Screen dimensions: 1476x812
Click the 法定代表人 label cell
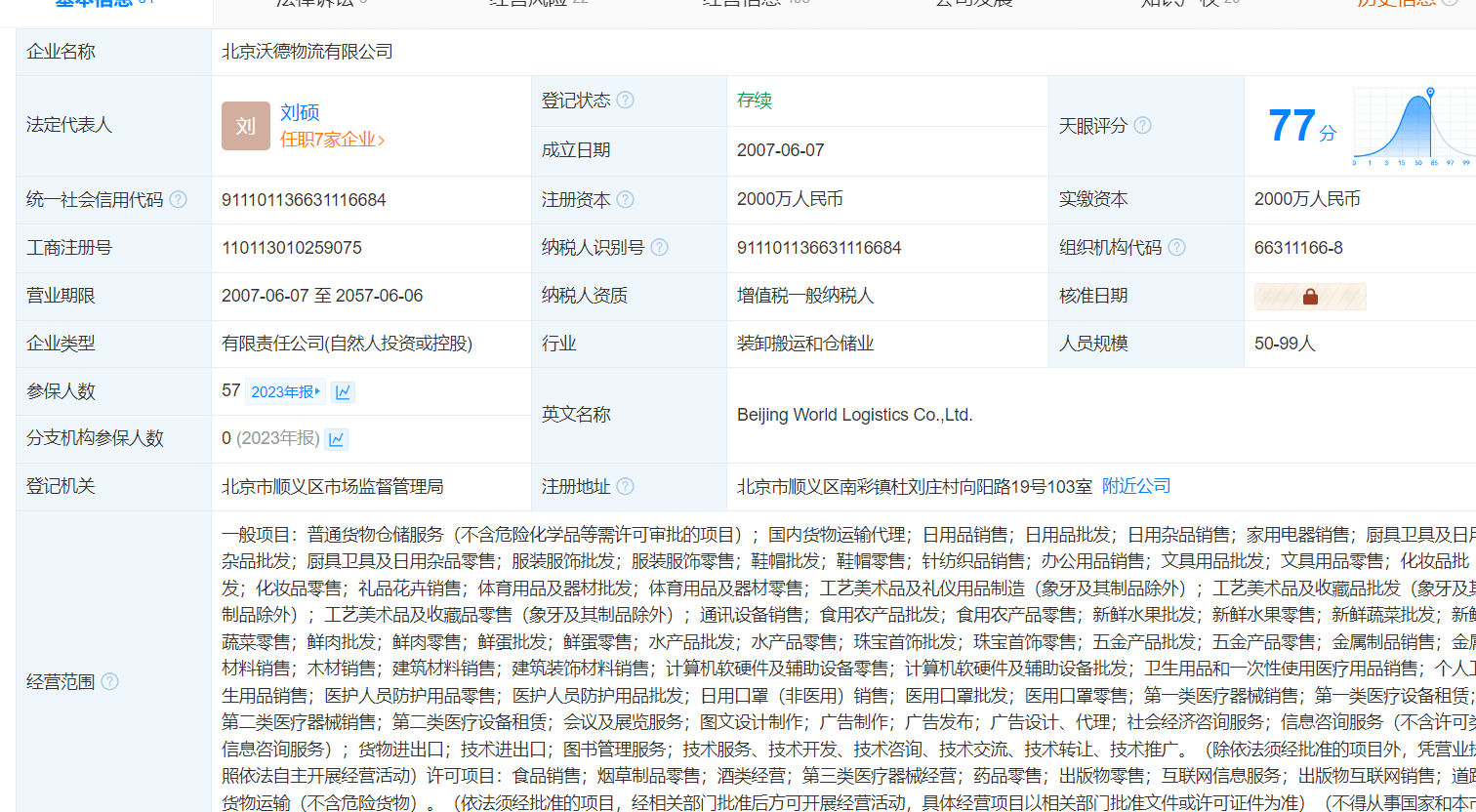click(113, 126)
